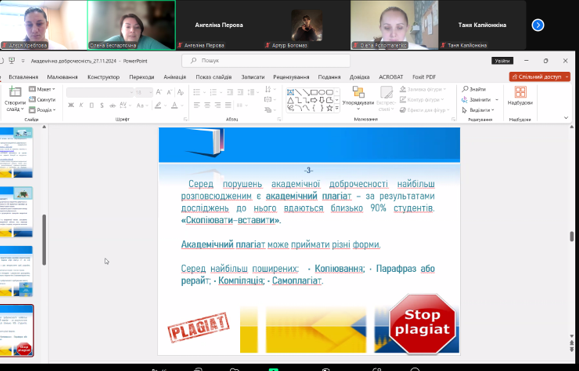
Task: Open the Design (Конструктор) tab
Action: coord(103,77)
